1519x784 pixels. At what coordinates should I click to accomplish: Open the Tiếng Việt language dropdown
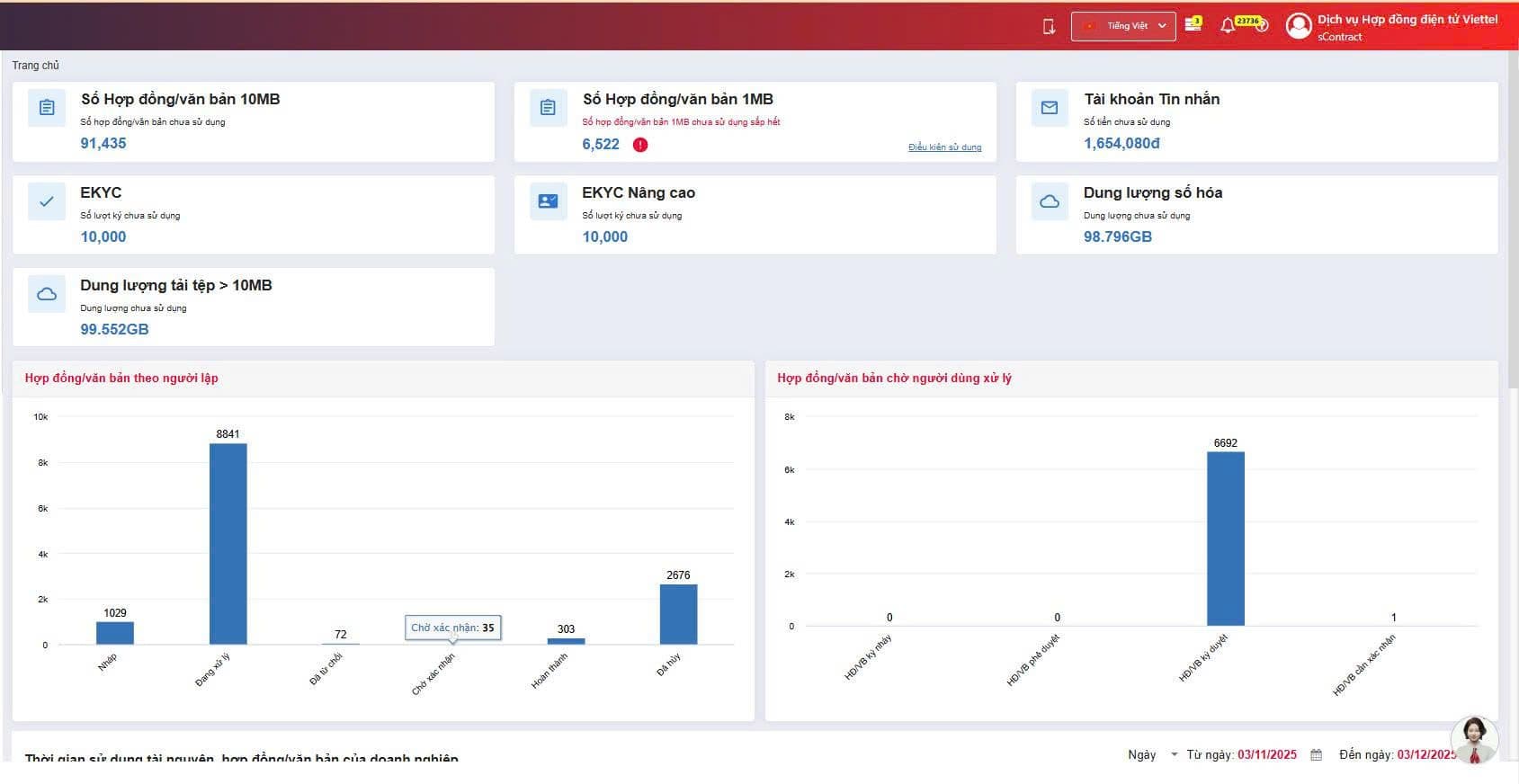(1123, 26)
